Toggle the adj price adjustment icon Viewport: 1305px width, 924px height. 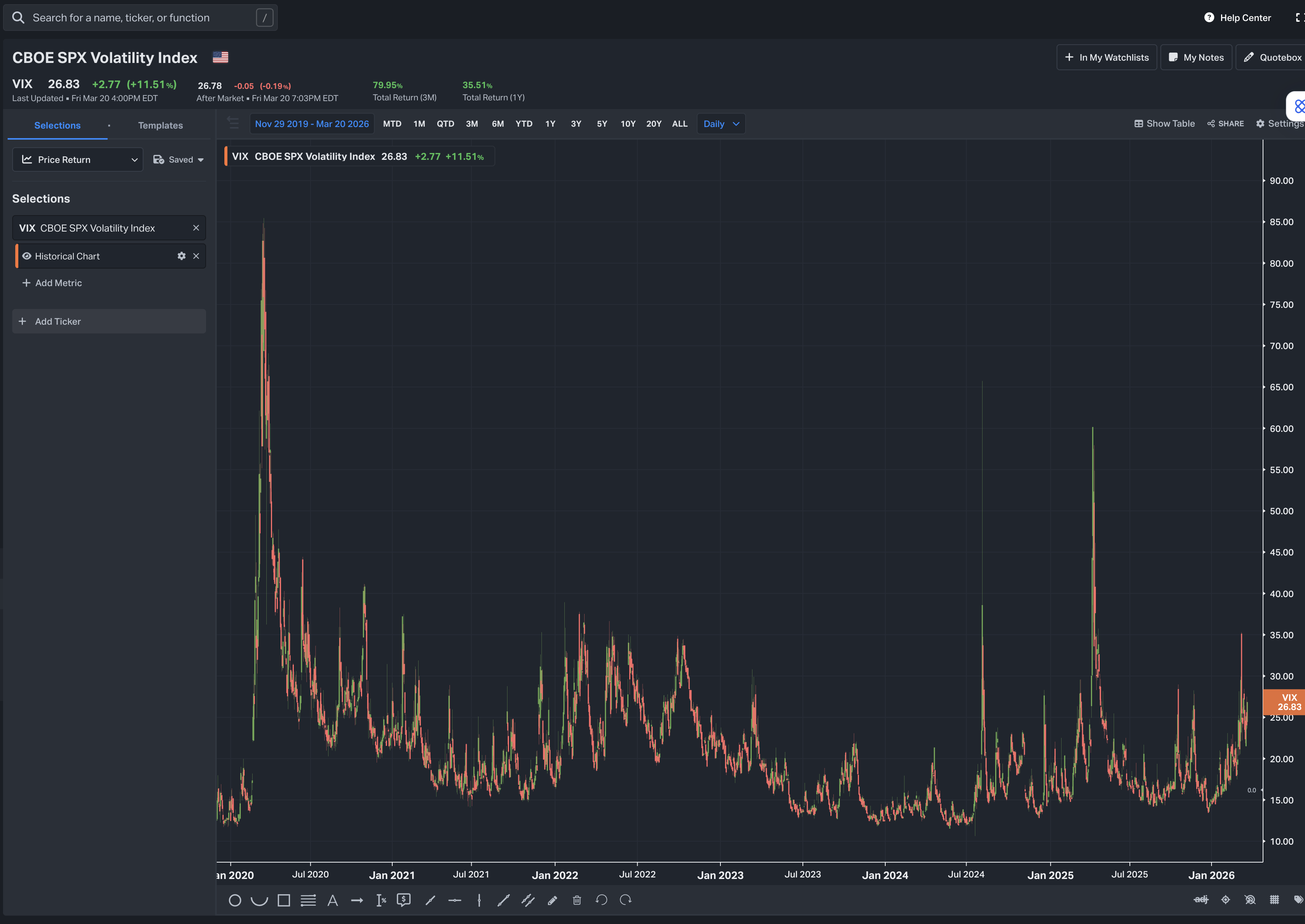1201,900
